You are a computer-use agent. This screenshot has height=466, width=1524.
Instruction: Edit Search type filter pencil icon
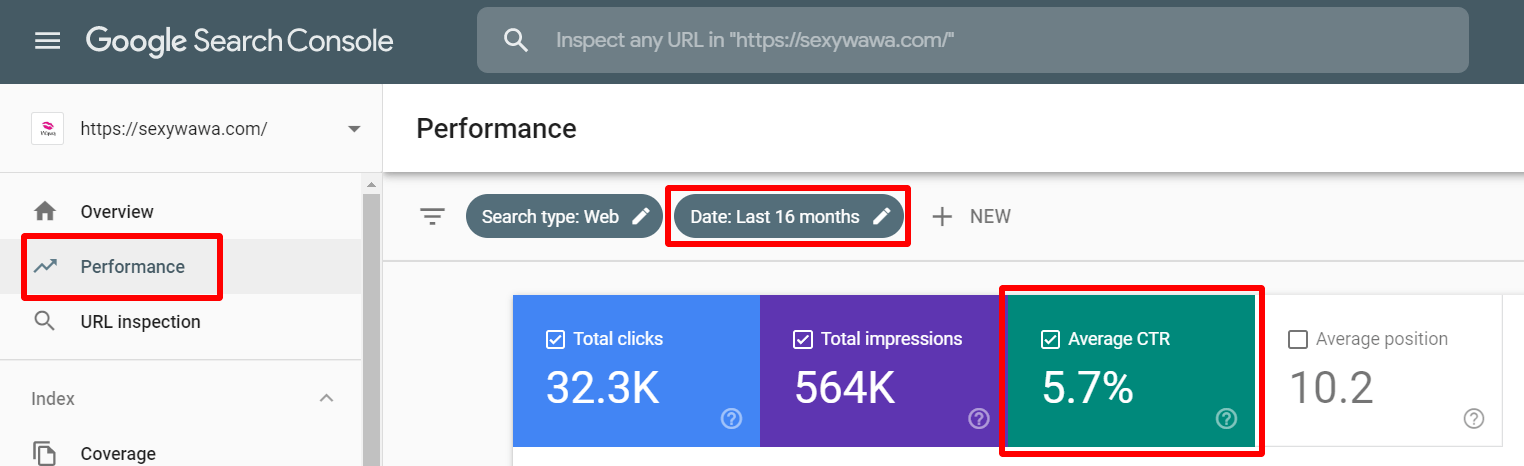pyautogui.click(x=641, y=216)
